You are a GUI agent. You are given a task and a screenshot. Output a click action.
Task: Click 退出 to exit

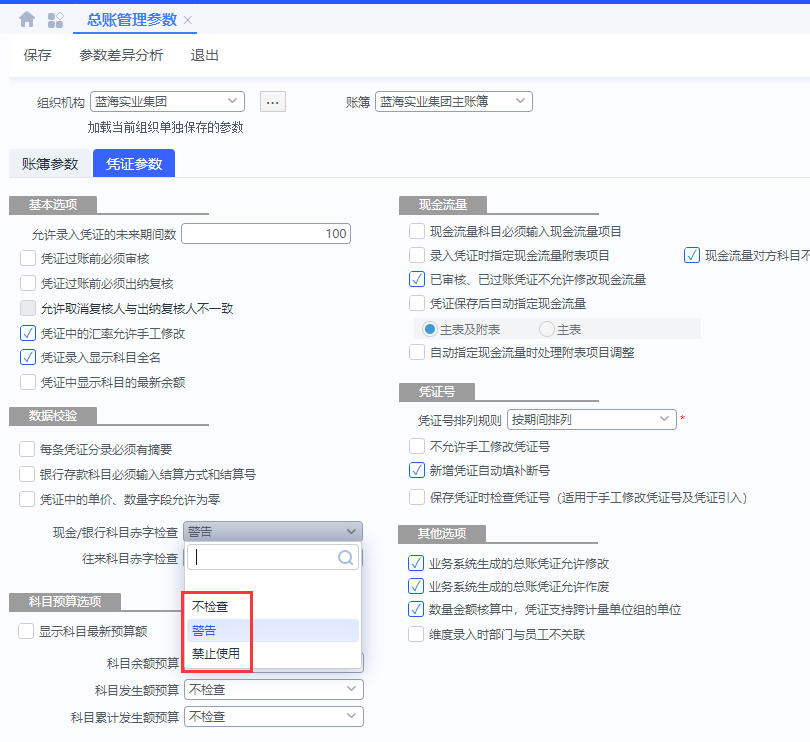tap(205, 55)
